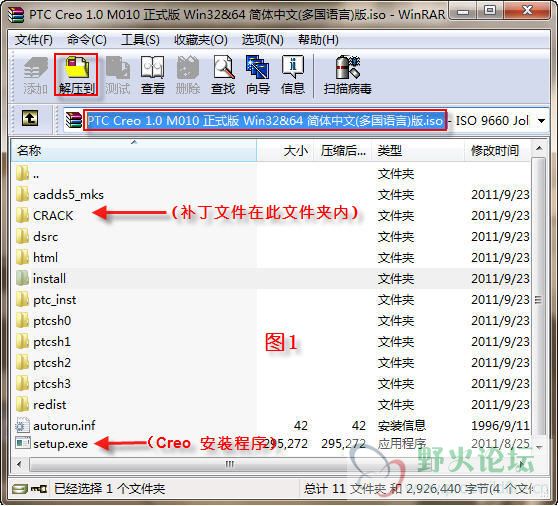This screenshot has width=558, height=506.
Task: Select the ptc_inst folder name
Action: point(54,300)
